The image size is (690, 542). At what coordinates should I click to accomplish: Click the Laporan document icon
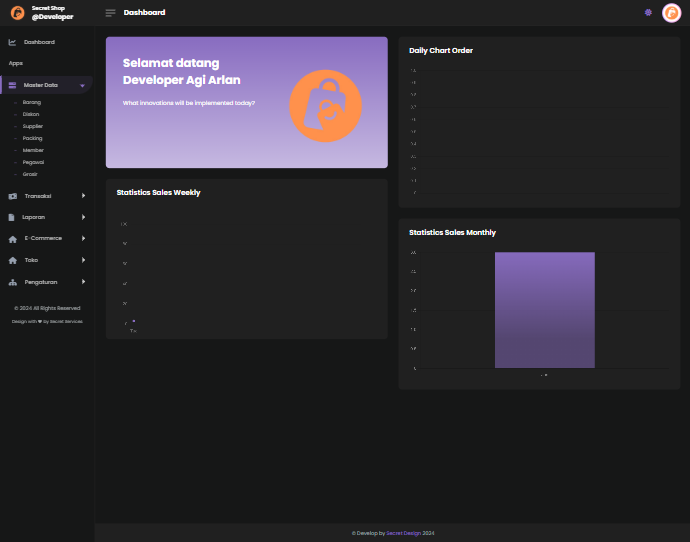[12, 217]
